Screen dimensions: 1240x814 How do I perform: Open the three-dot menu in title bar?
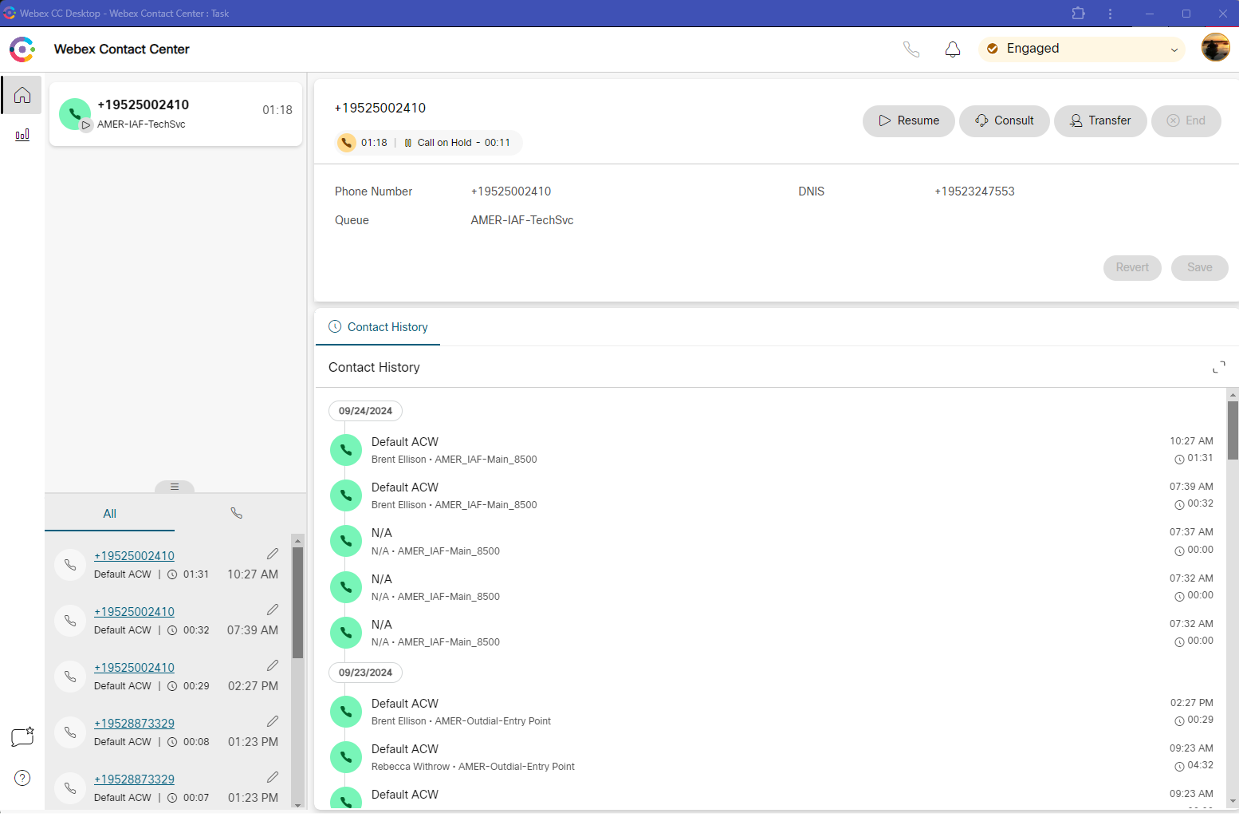[x=1111, y=13]
